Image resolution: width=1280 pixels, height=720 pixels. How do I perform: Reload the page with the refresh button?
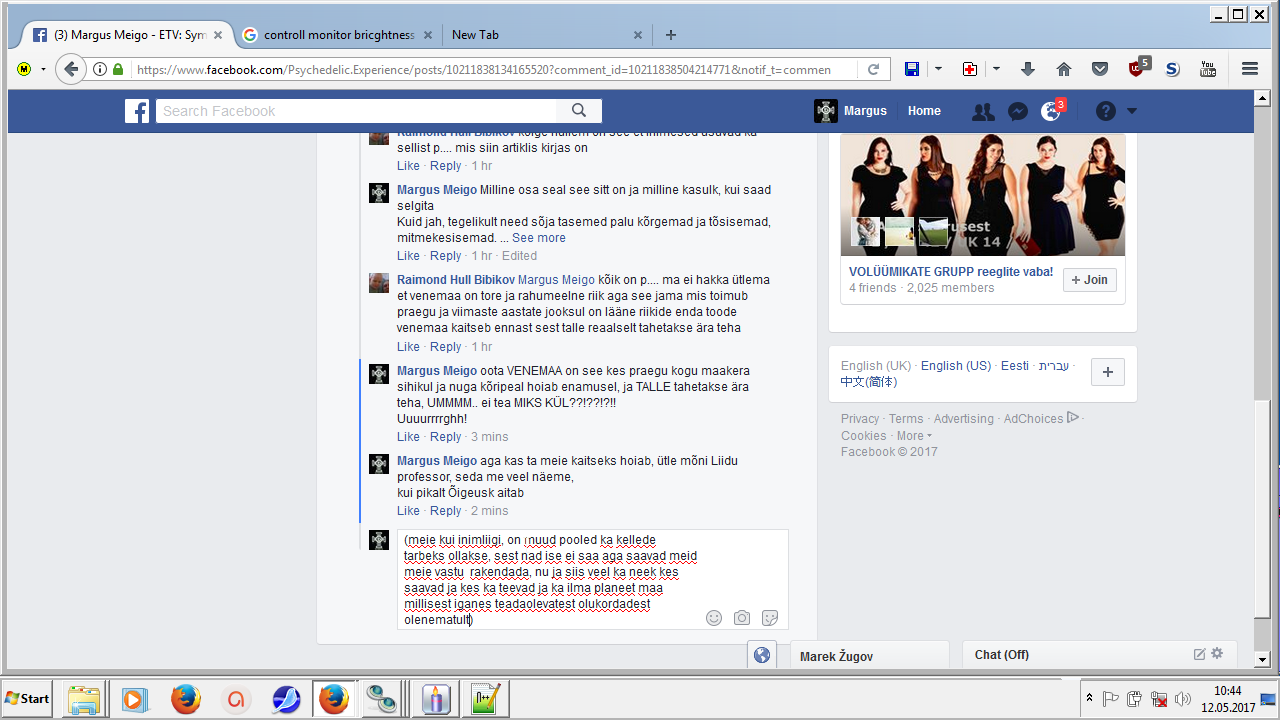(x=873, y=70)
